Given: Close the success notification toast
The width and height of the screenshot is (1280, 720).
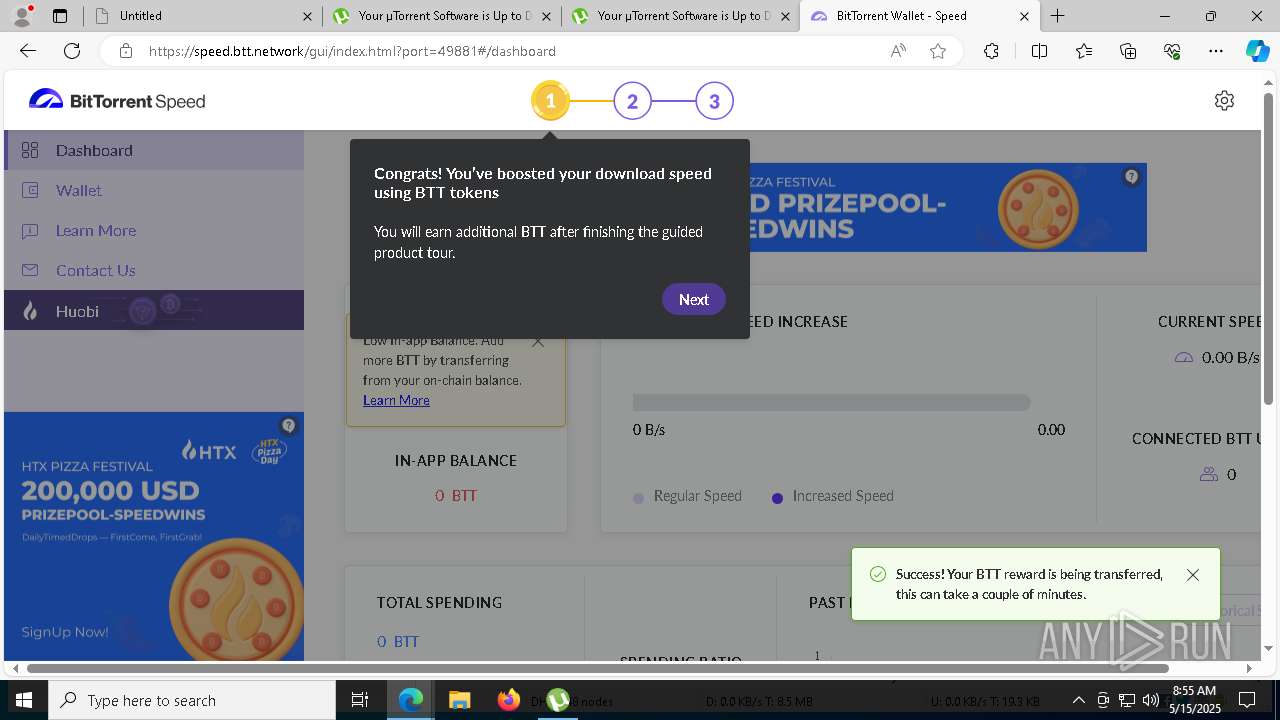Looking at the screenshot, I should pos(1192,575).
